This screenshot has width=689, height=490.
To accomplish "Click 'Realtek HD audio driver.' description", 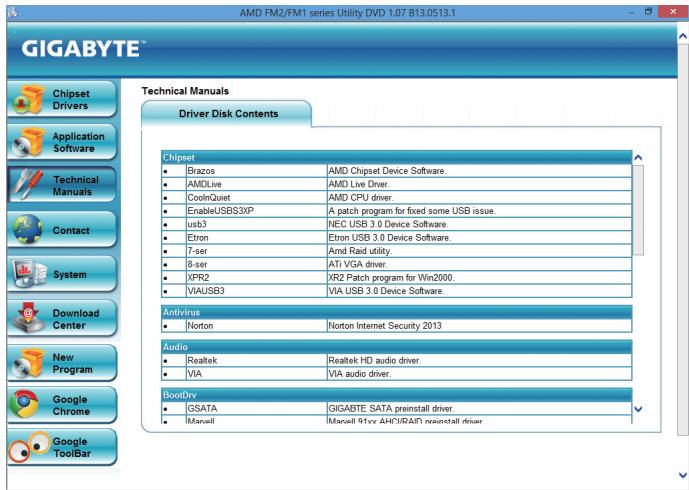I will pos(374,360).
